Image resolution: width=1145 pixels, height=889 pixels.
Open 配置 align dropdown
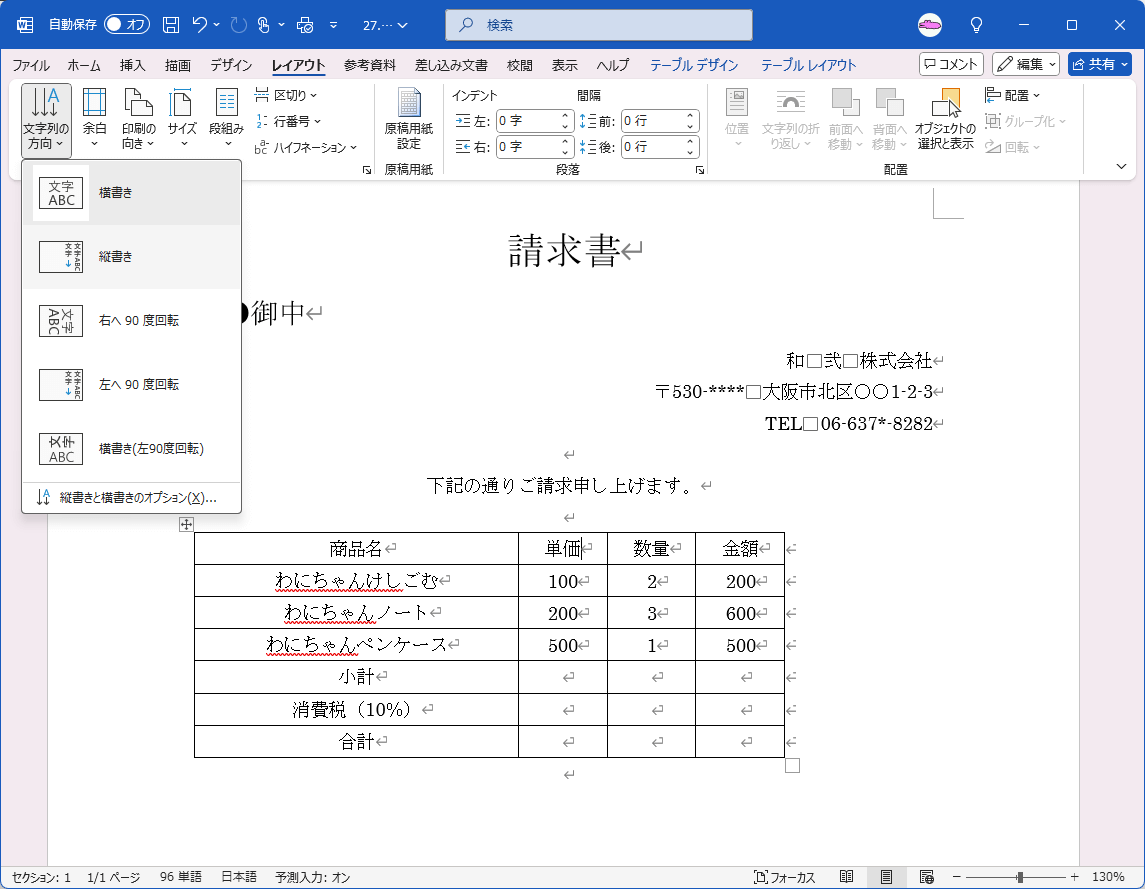coord(1012,95)
